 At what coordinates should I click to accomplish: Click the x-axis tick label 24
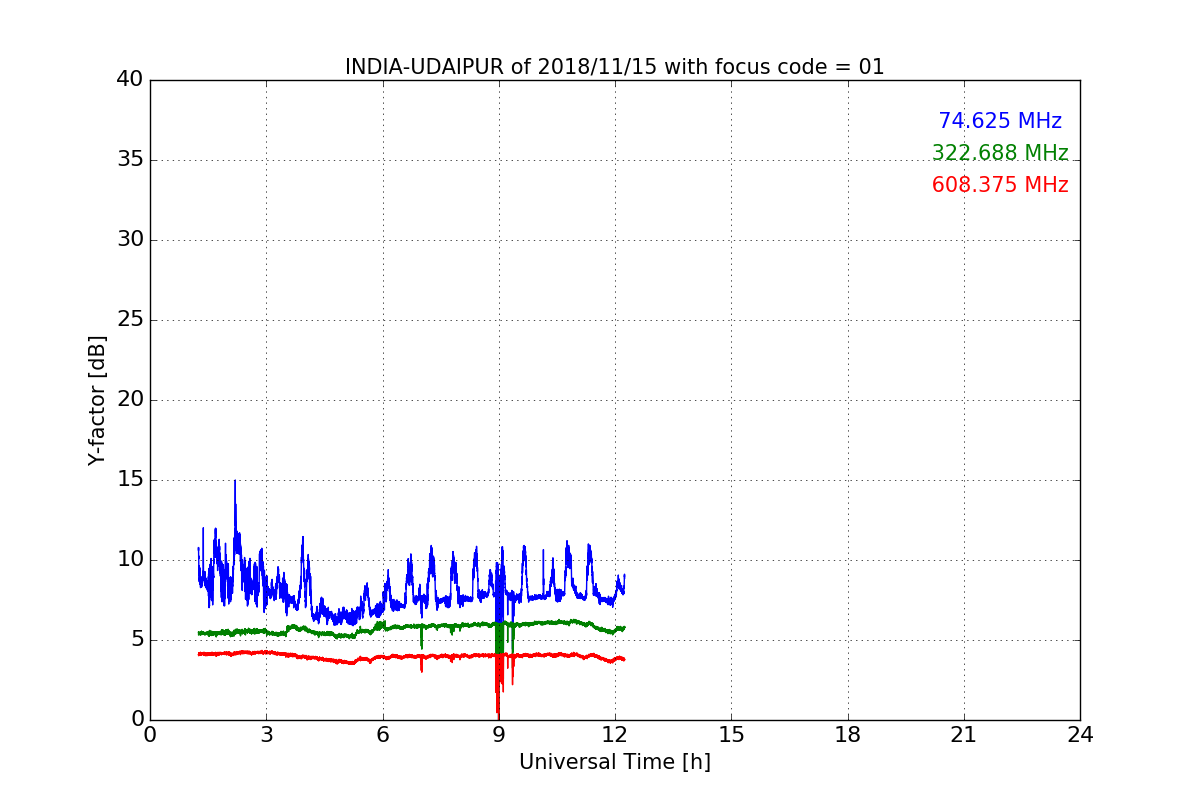click(1080, 735)
